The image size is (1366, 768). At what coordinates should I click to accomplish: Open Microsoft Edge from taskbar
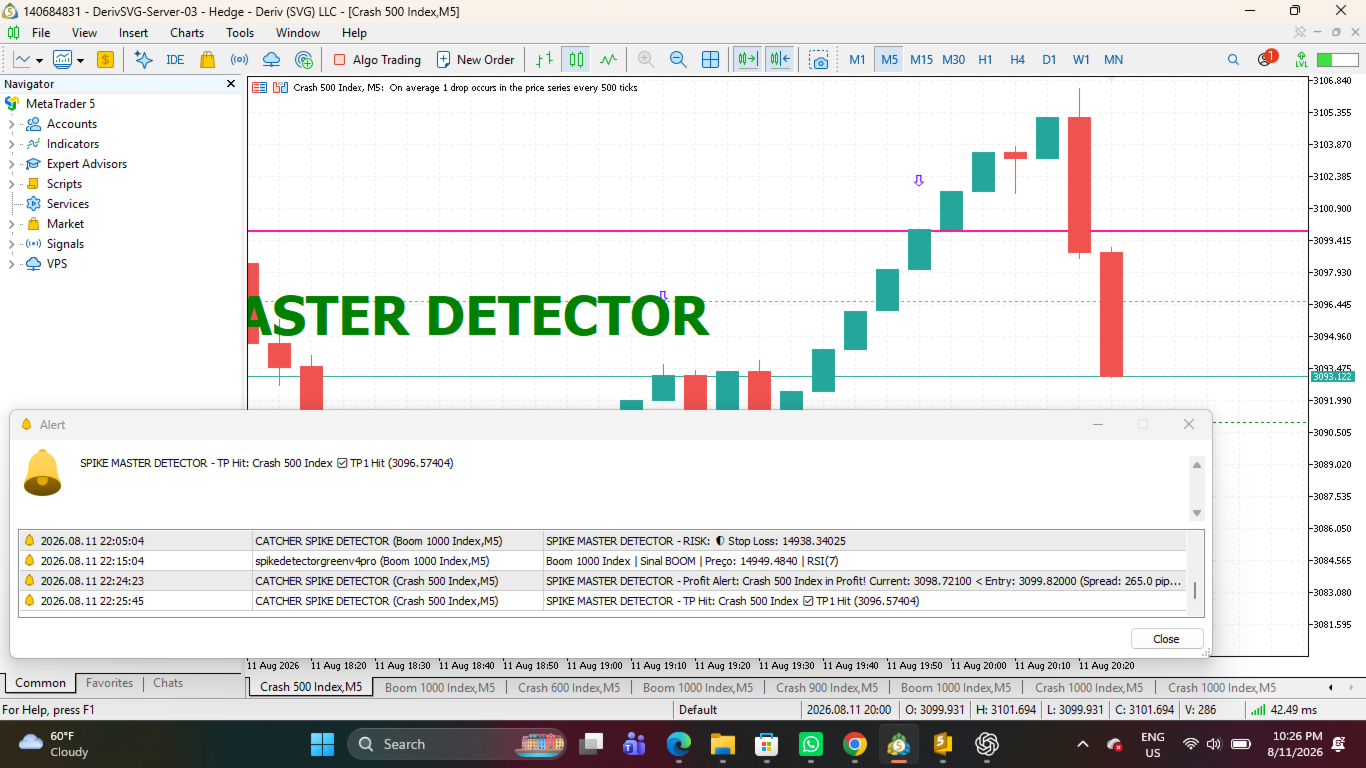pyautogui.click(x=679, y=744)
